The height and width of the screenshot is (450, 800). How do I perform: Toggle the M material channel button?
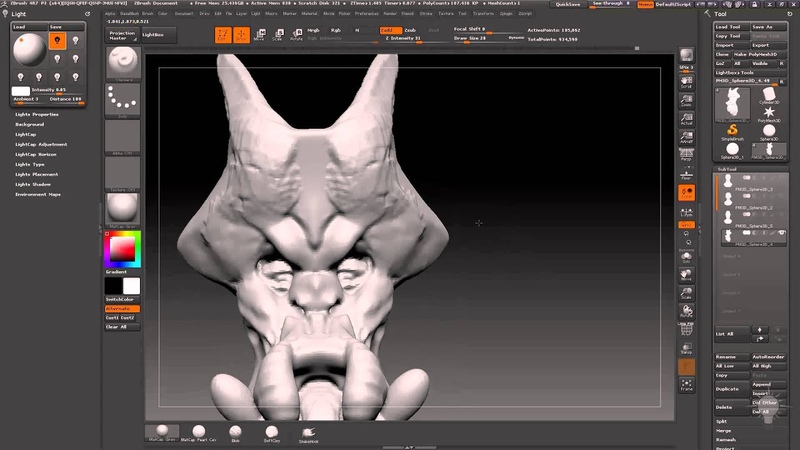point(357,30)
